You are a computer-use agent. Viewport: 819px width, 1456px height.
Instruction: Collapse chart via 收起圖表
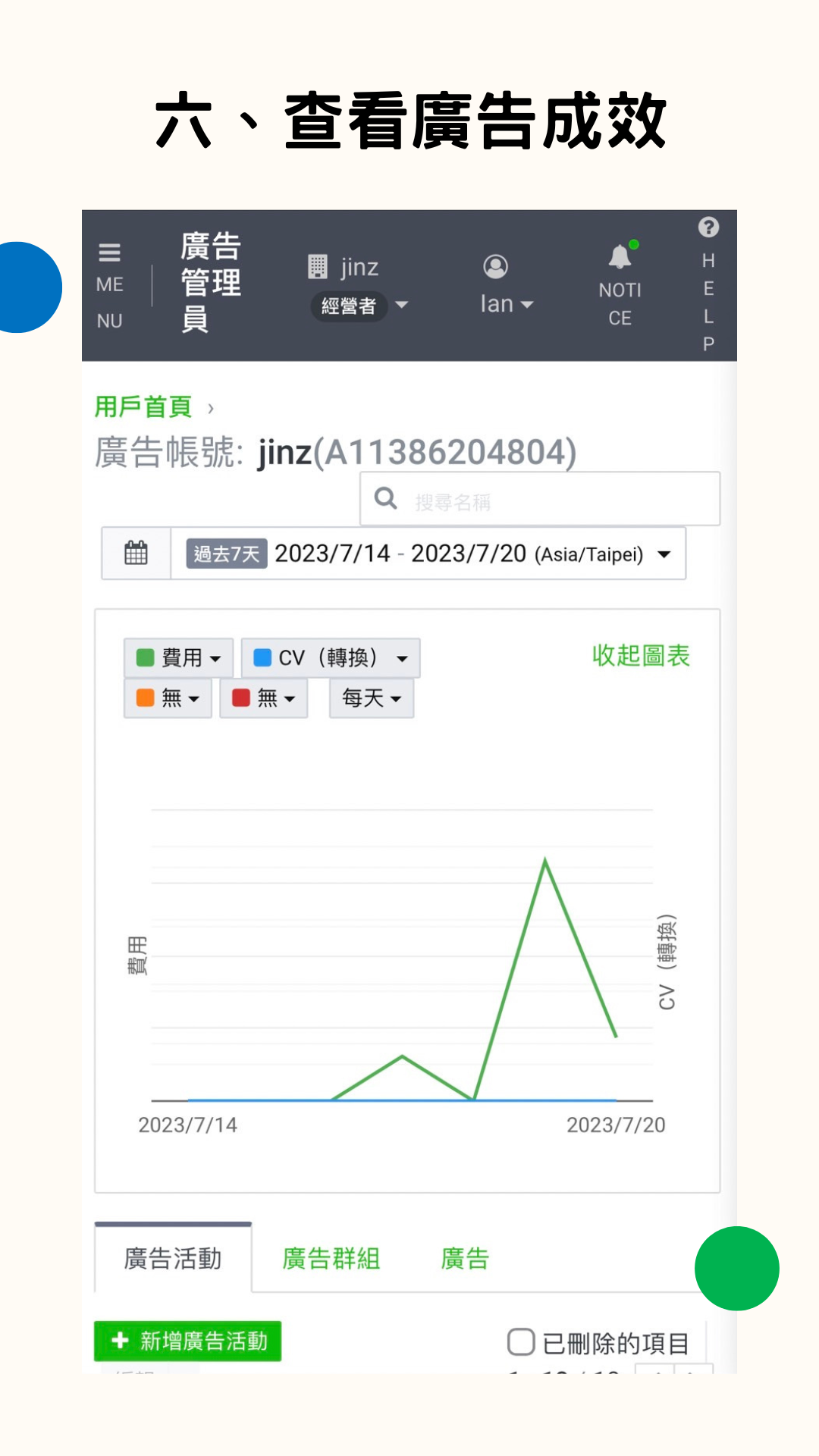(641, 655)
